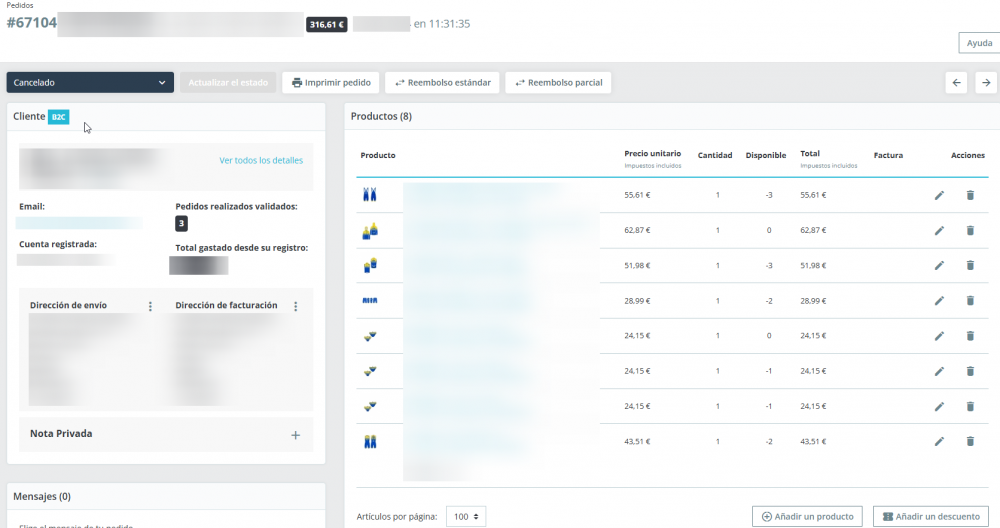
Task: Click Reembolso estándar button
Action: 443,82
